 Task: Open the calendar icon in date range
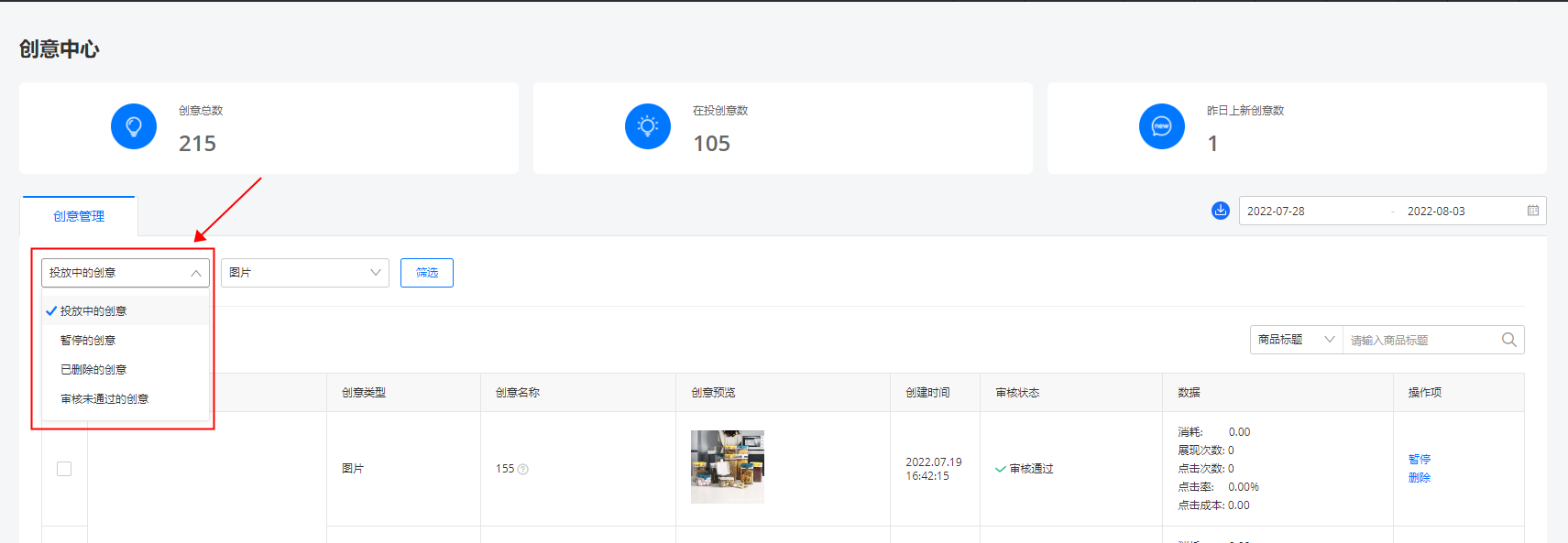(x=1533, y=211)
